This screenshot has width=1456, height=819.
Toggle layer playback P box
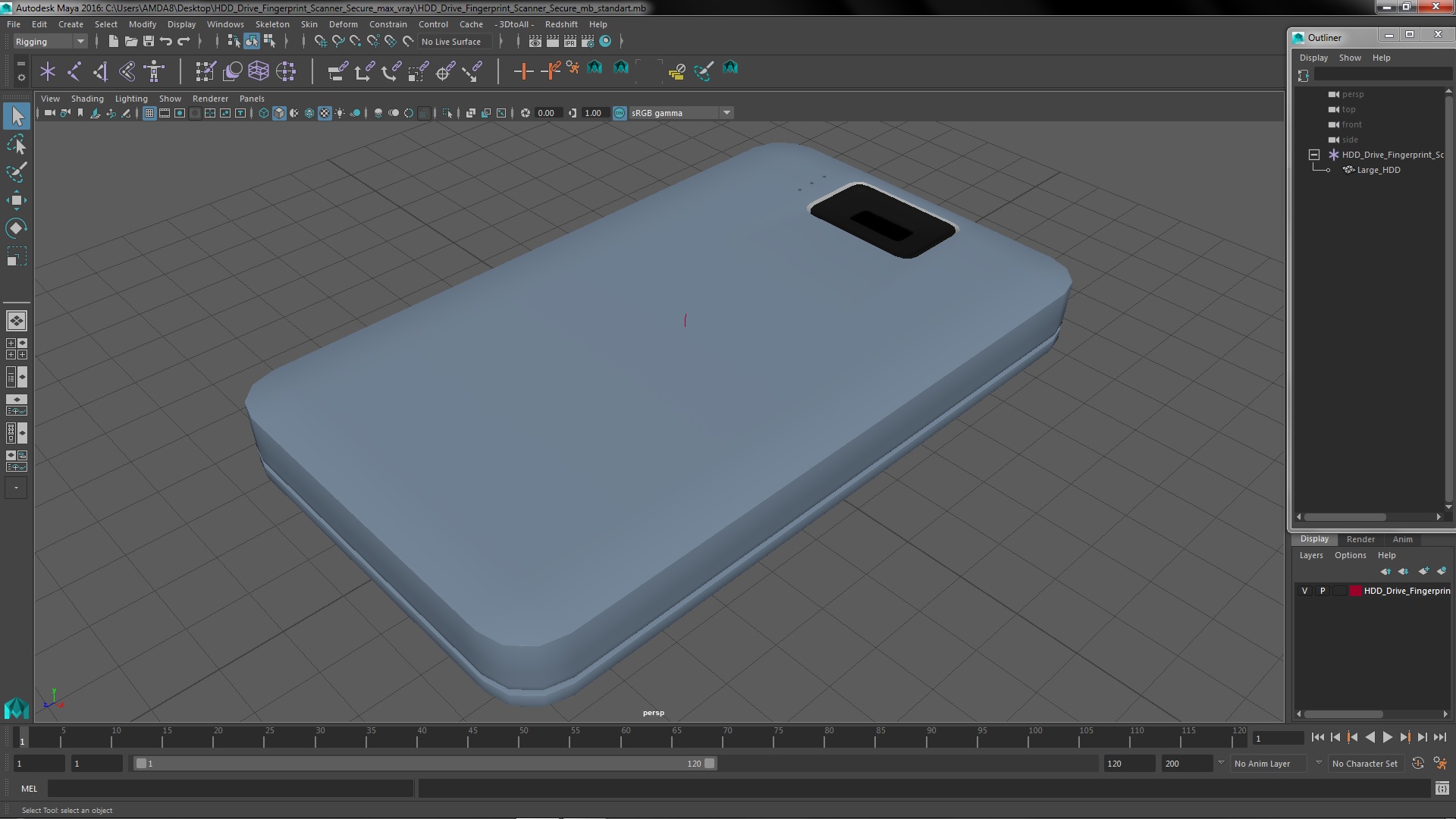point(1323,591)
